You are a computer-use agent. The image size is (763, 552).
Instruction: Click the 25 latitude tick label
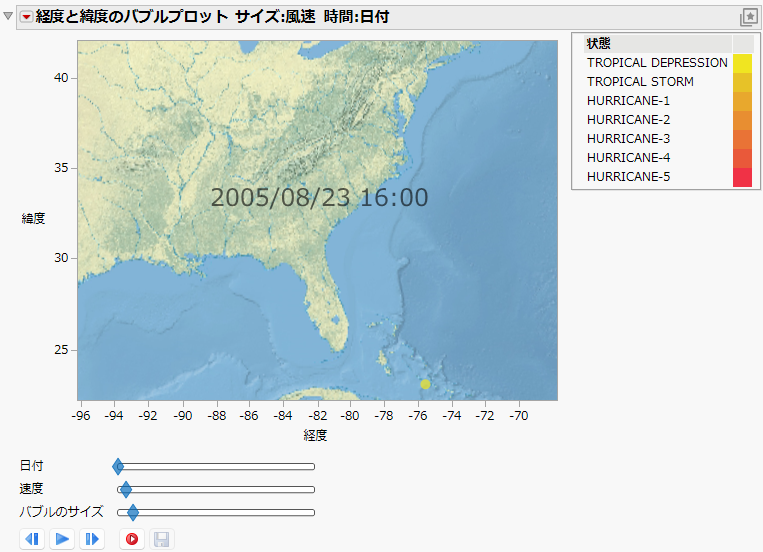pyautogui.click(x=61, y=350)
